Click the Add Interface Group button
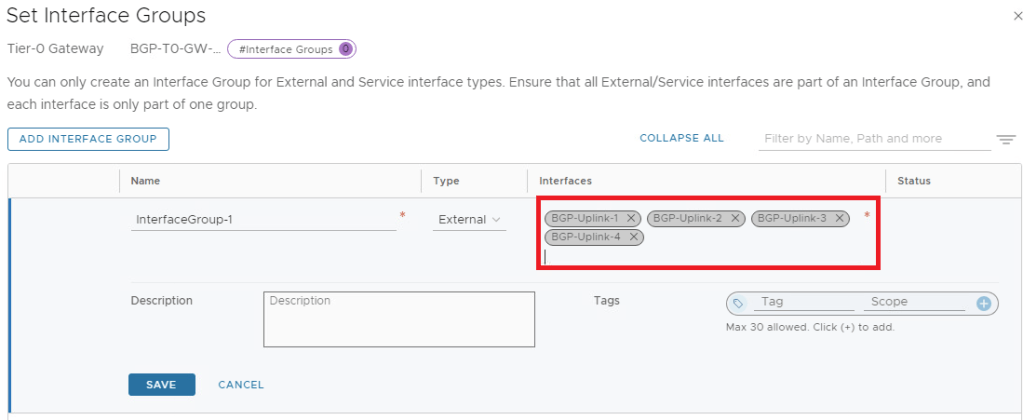The image size is (1023, 420). pos(88,139)
